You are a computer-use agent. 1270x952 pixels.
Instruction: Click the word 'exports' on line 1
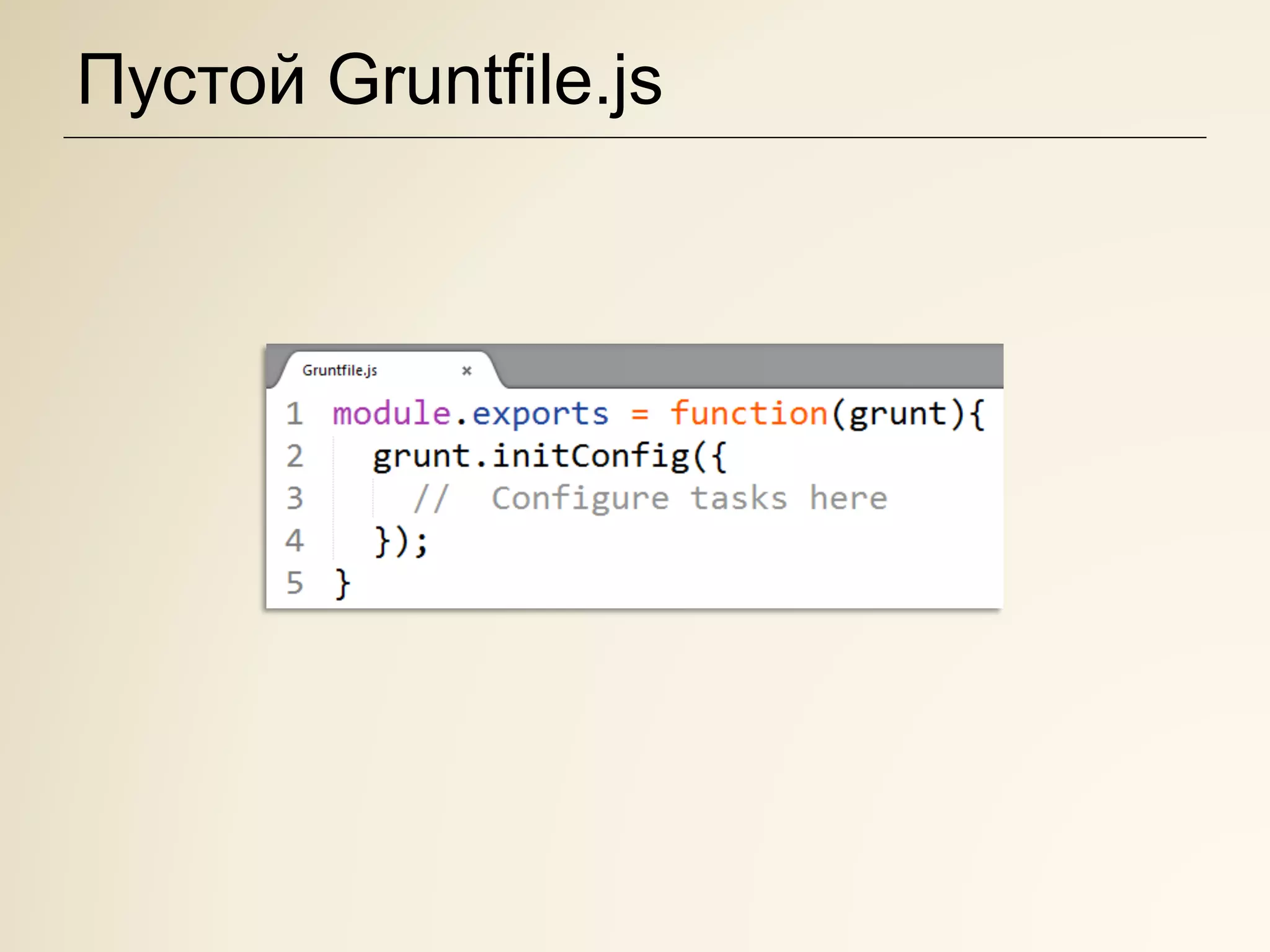pyautogui.click(x=541, y=415)
